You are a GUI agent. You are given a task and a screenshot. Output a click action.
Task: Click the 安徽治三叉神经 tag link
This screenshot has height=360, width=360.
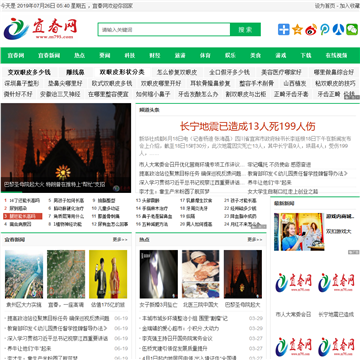pyautogui.click(x=60, y=94)
